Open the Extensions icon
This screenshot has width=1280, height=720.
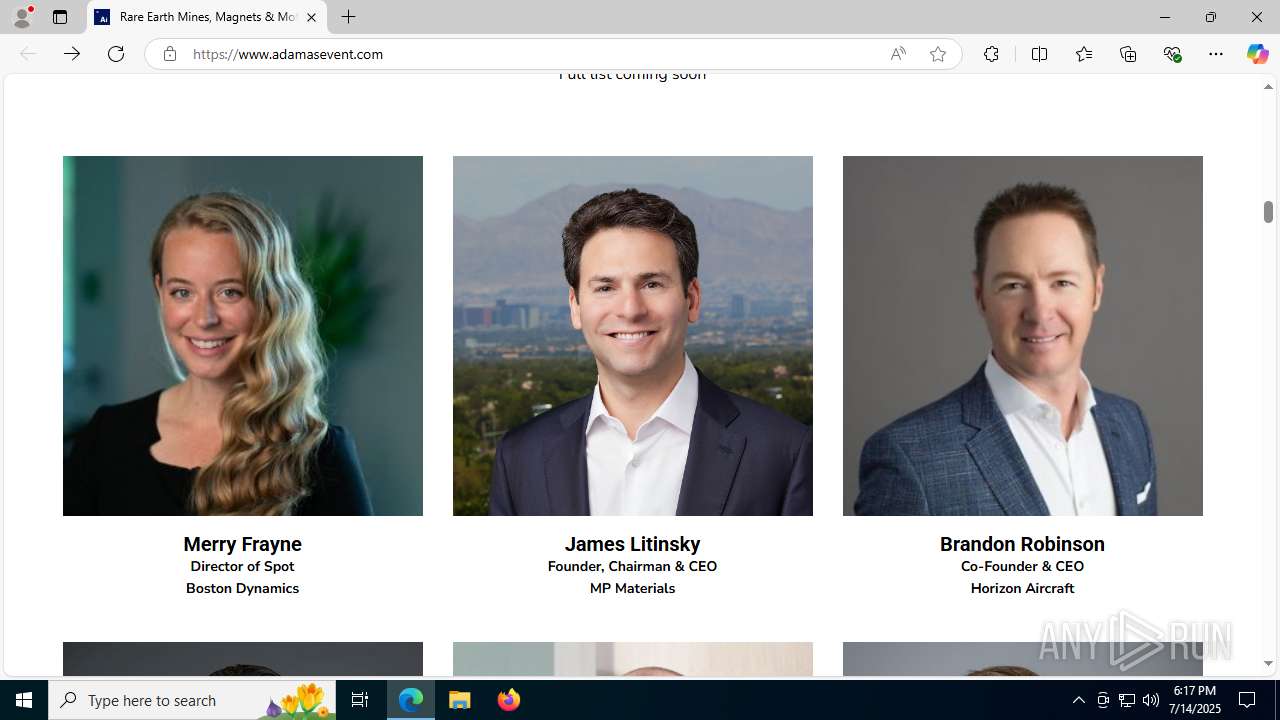click(991, 54)
